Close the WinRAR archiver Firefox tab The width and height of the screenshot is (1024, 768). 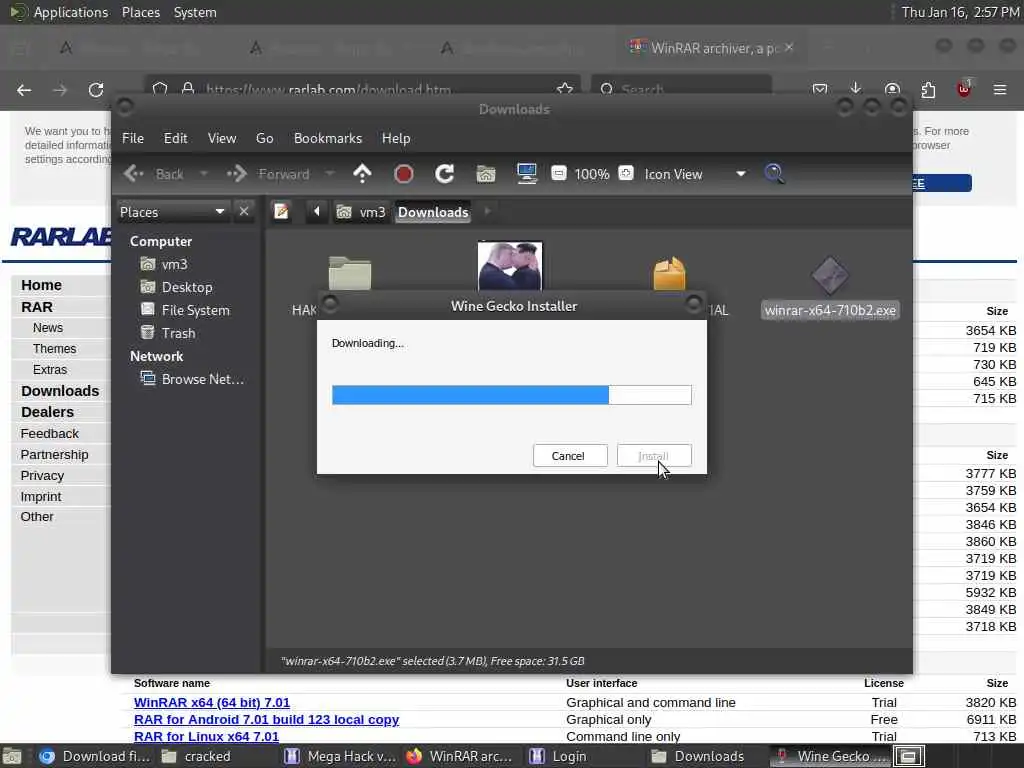point(789,47)
